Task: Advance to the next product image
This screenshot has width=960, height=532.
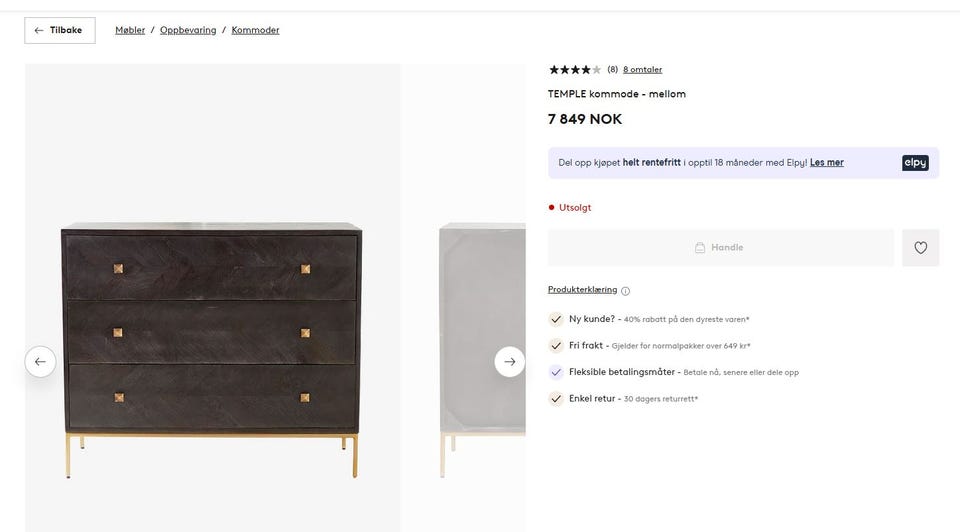Action: (x=510, y=362)
